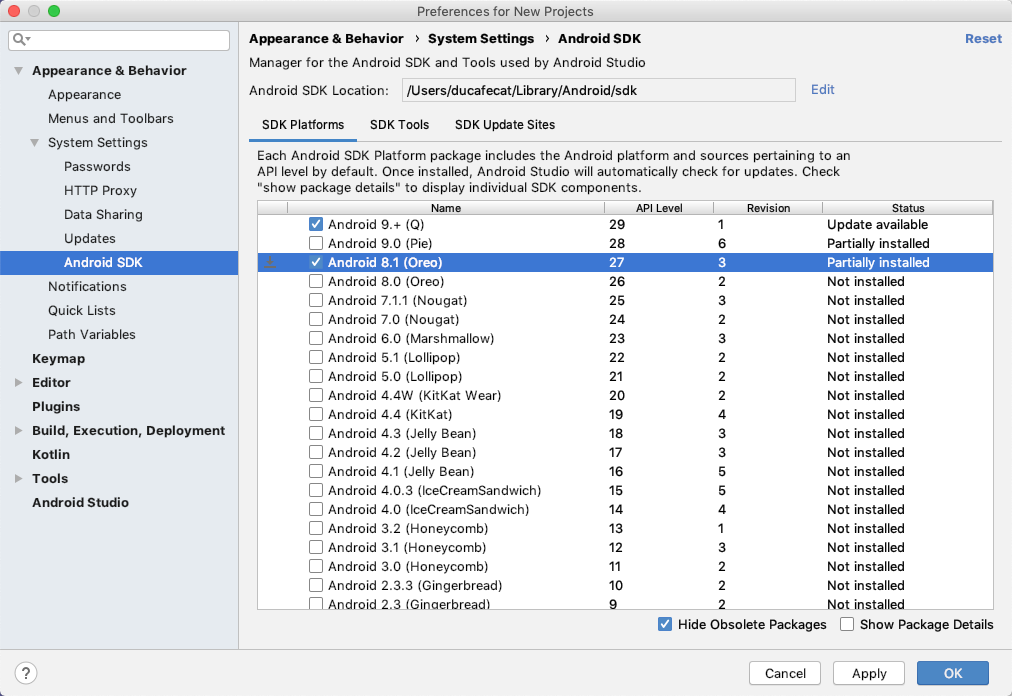Click the Edit link for SDK location

pos(822,90)
